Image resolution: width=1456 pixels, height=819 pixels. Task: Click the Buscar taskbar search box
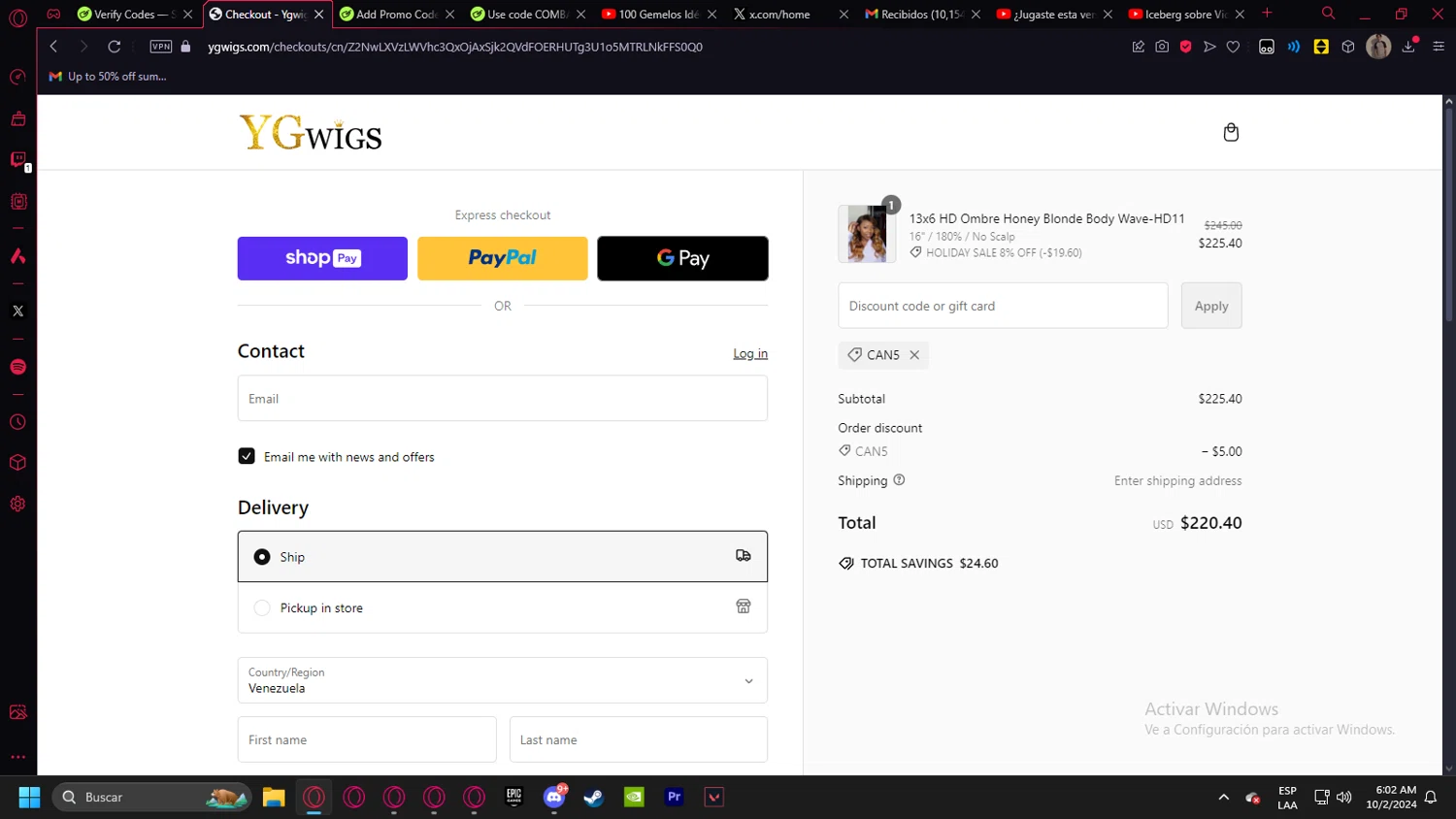click(152, 798)
